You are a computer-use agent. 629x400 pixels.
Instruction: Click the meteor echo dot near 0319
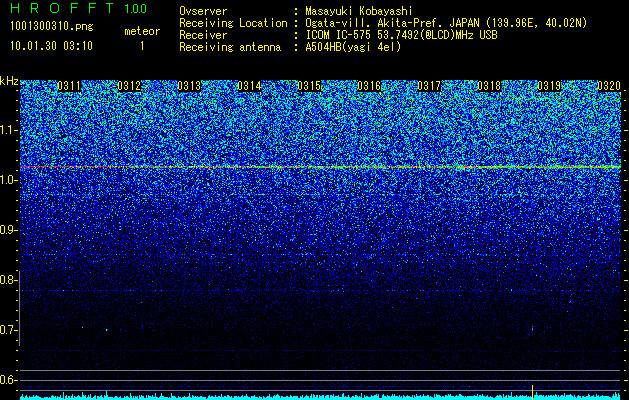click(x=532, y=329)
